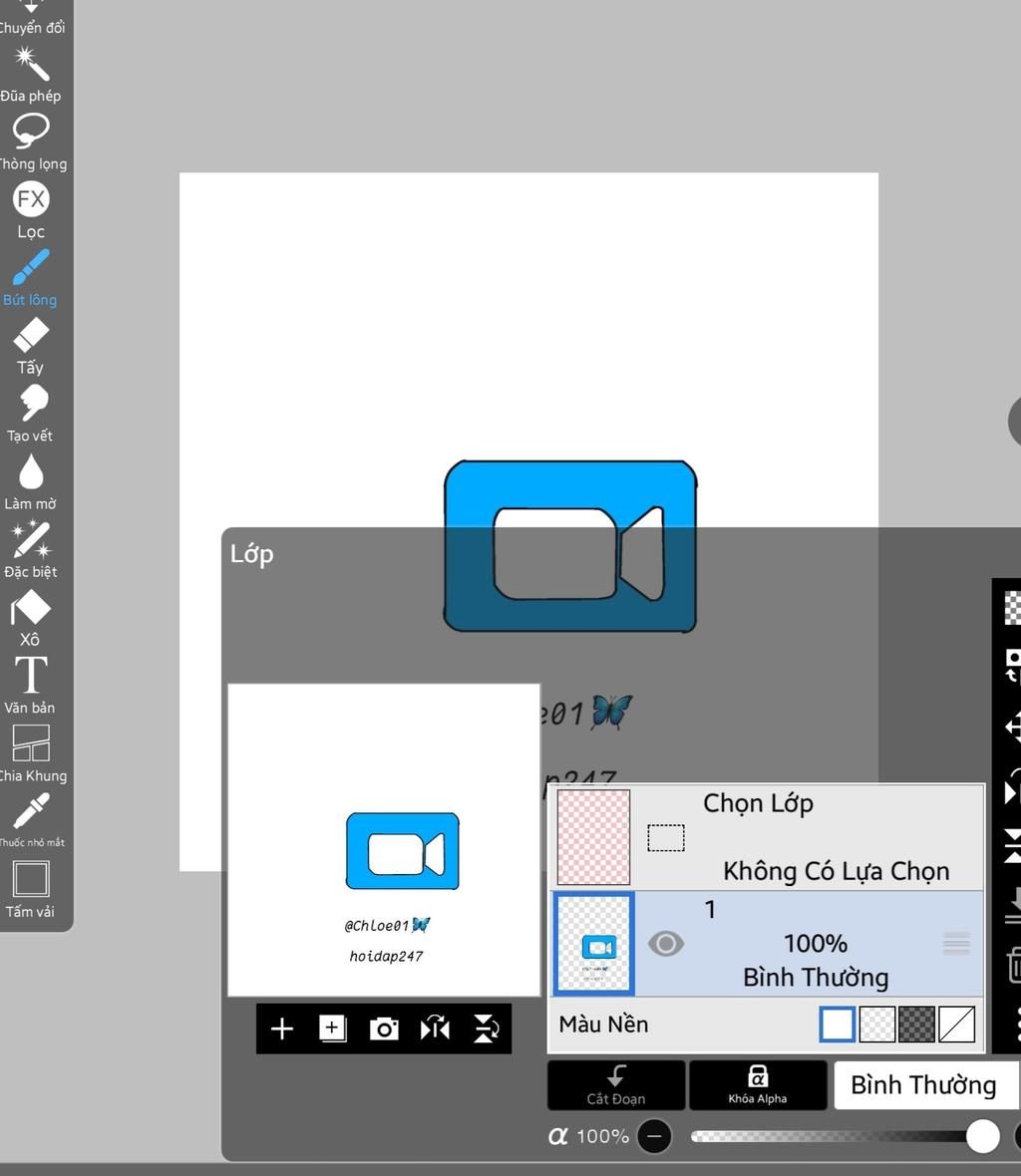Choose white background color swatch
The height and width of the screenshot is (1176, 1021).
pos(838,1025)
